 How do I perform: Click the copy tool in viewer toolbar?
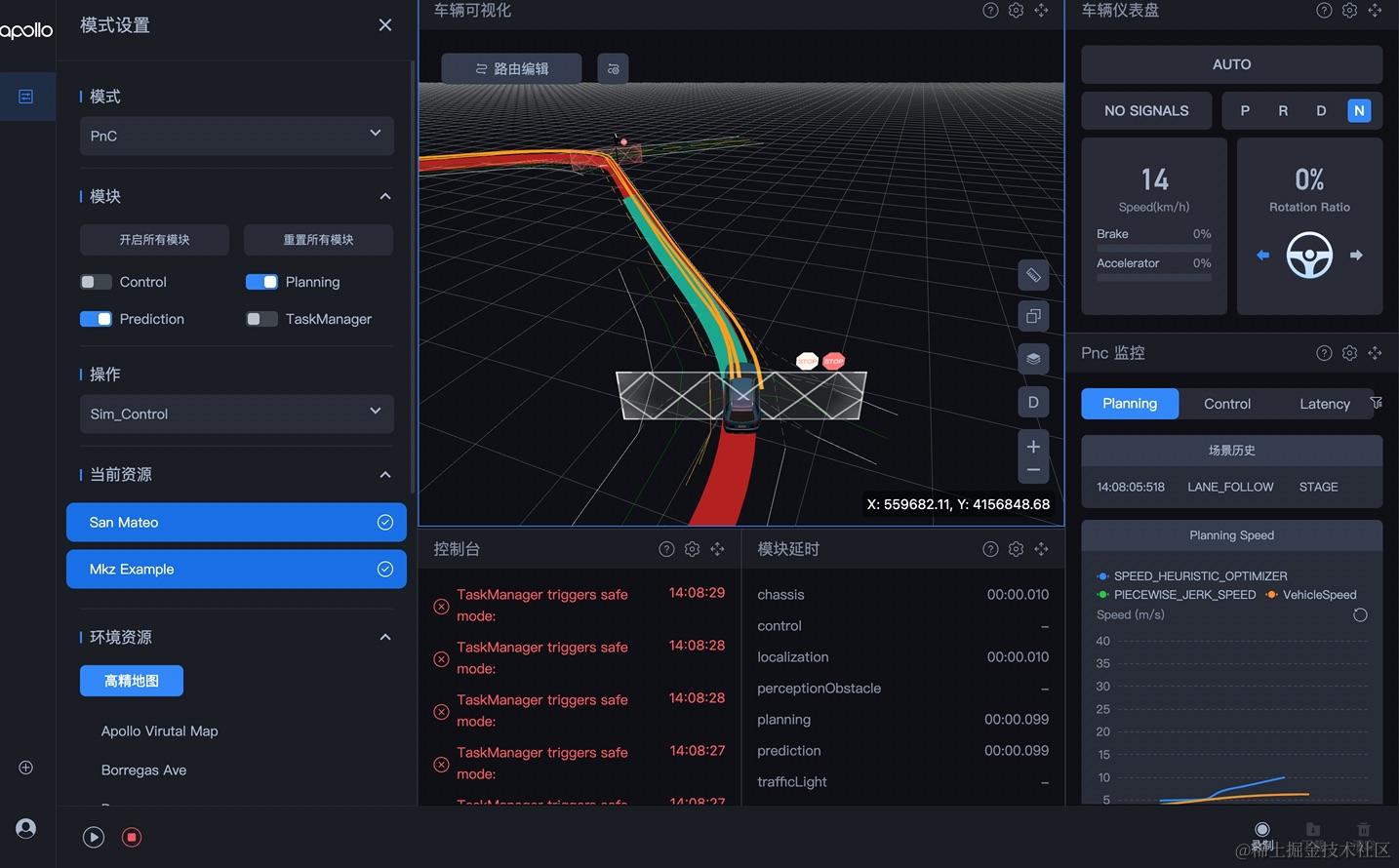coord(1033,316)
